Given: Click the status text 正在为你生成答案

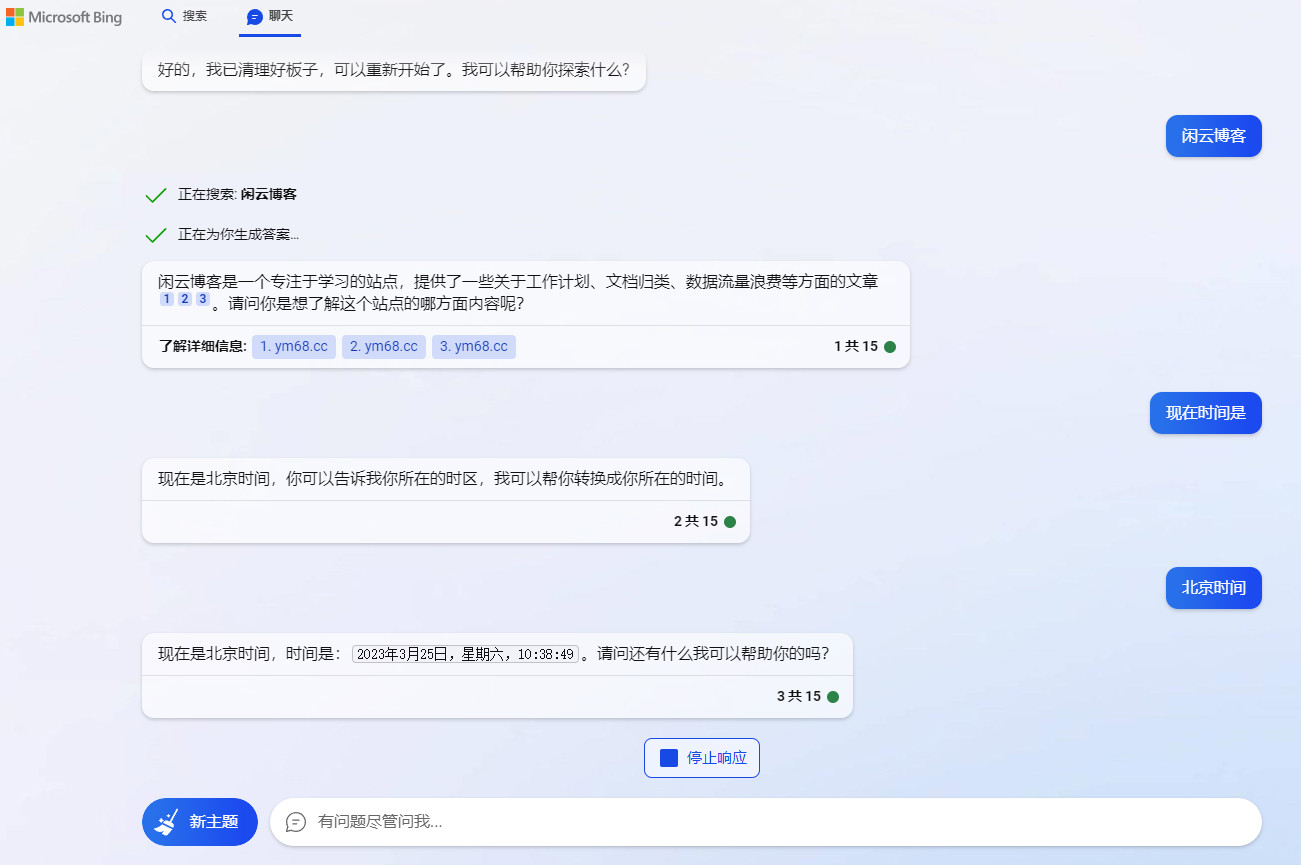Looking at the screenshot, I should coord(238,235).
